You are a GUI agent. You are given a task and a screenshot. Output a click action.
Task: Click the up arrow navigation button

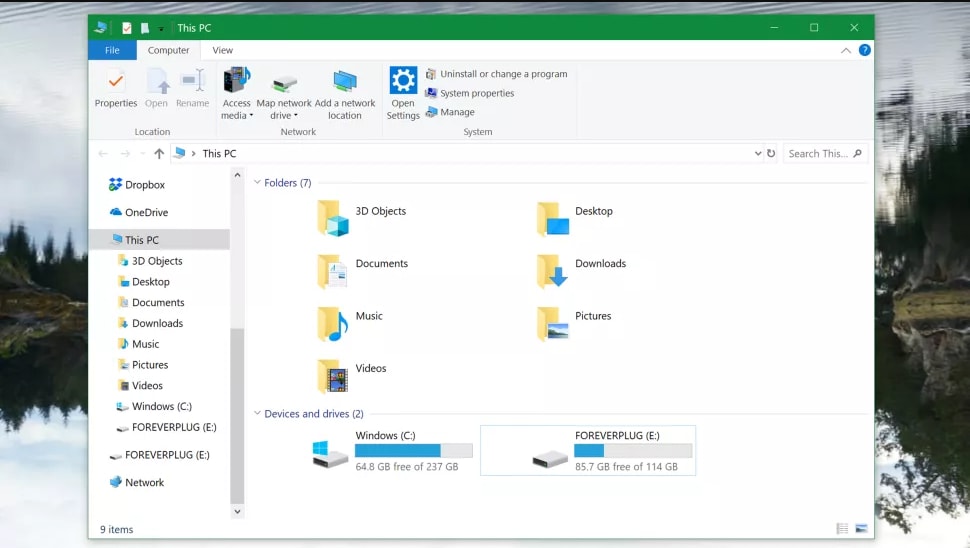pos(159,153)
